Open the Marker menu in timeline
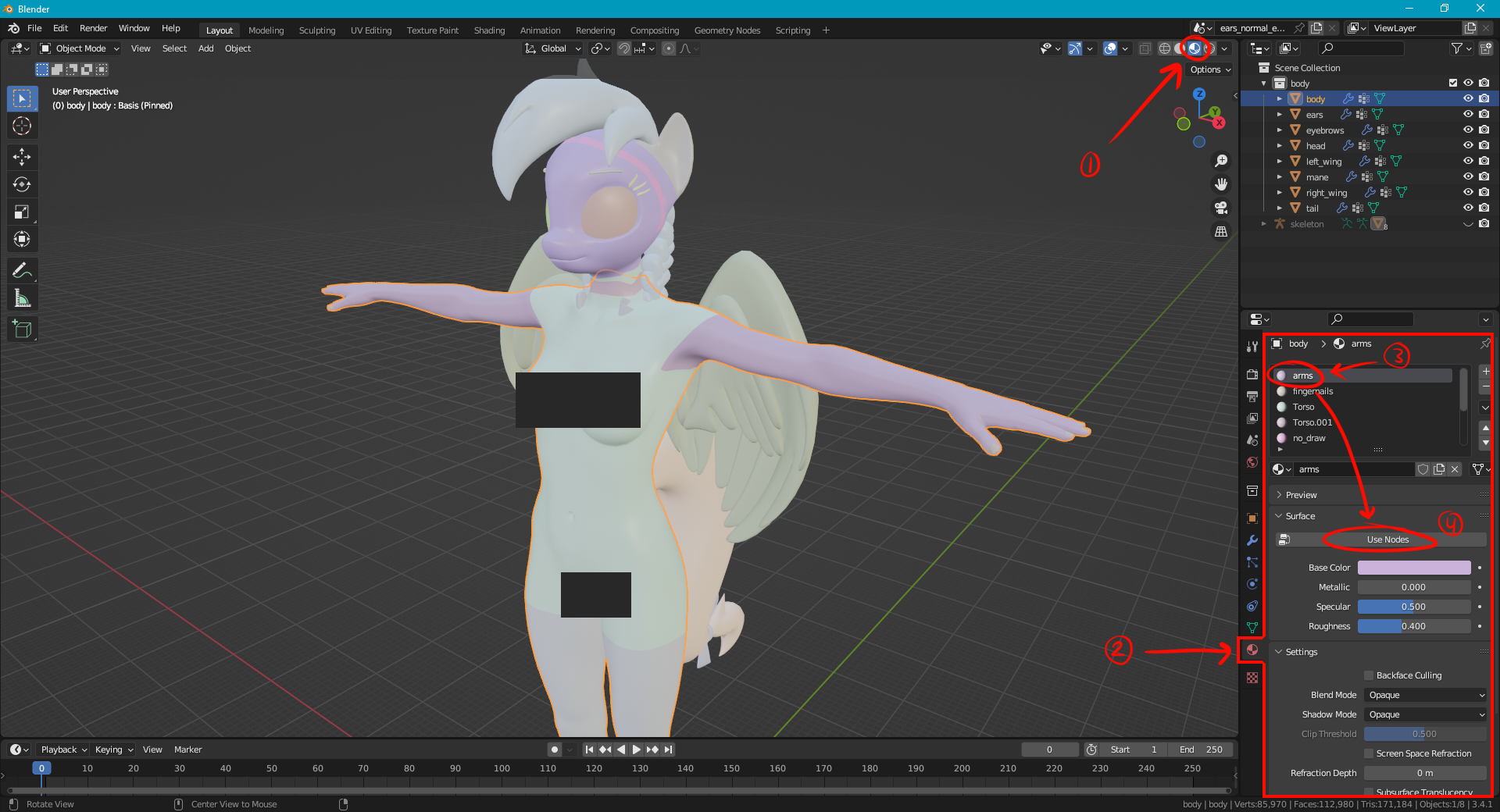1500x812 pixels. pos(187,750)
